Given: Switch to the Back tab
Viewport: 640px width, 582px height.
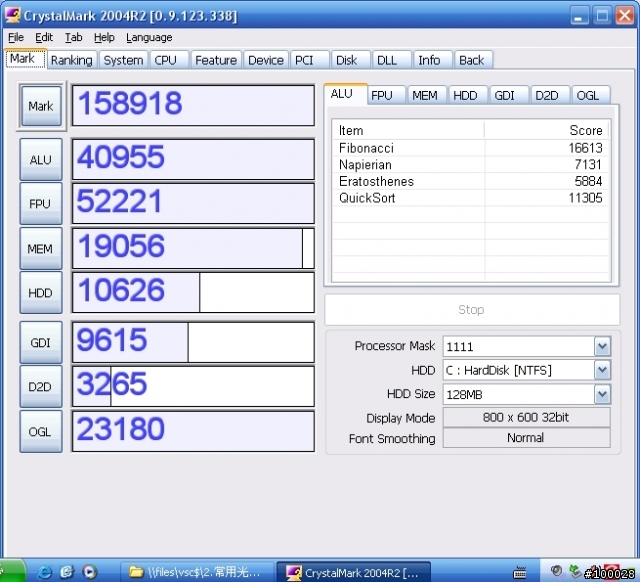Looking at the screenshot, I should 474,60.
